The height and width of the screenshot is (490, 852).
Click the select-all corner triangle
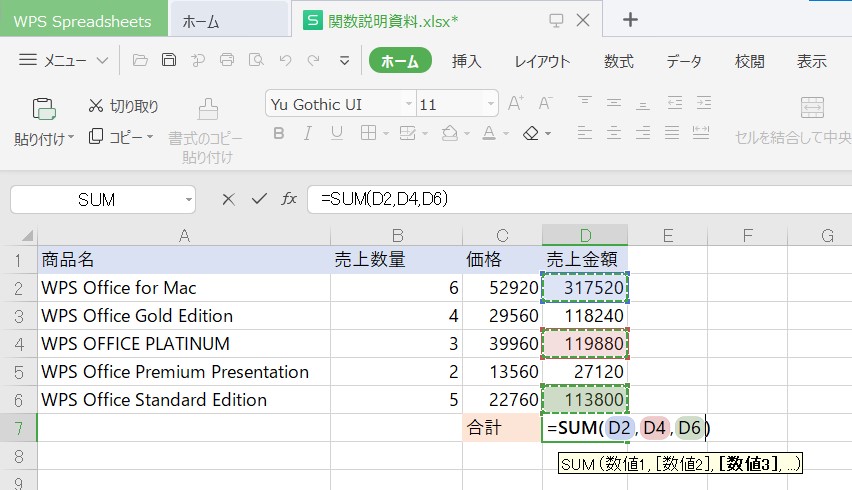click(27, 236)
